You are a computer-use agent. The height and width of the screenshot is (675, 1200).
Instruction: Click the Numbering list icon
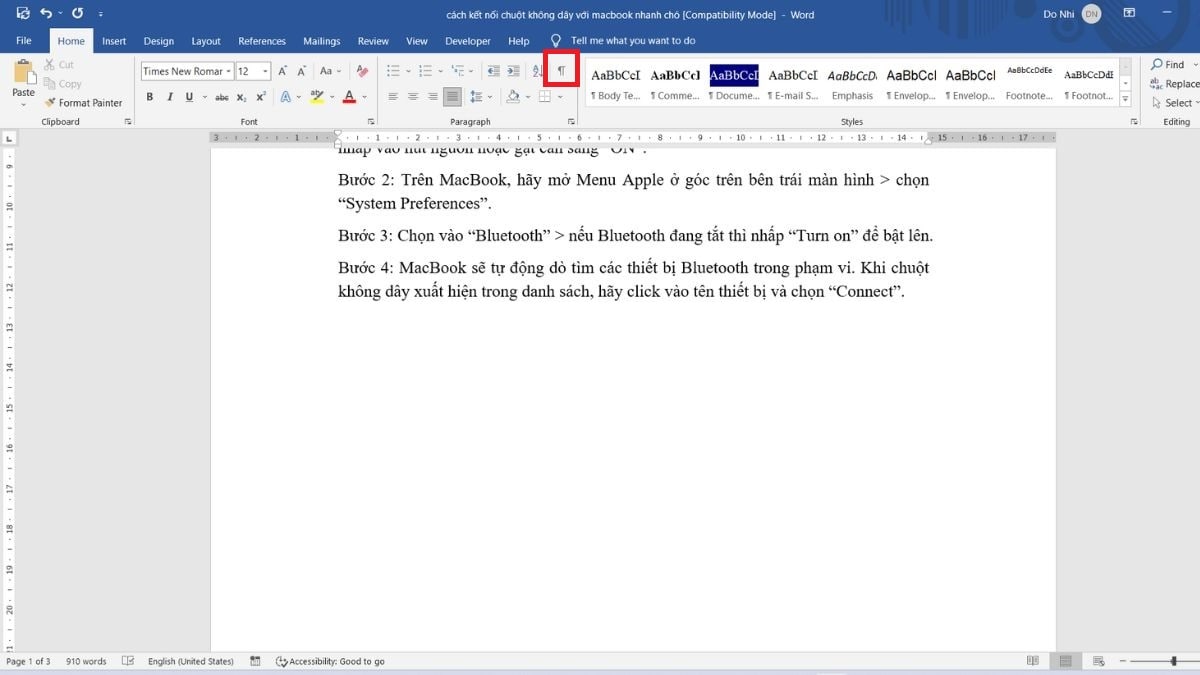click(x=426, y=71)
